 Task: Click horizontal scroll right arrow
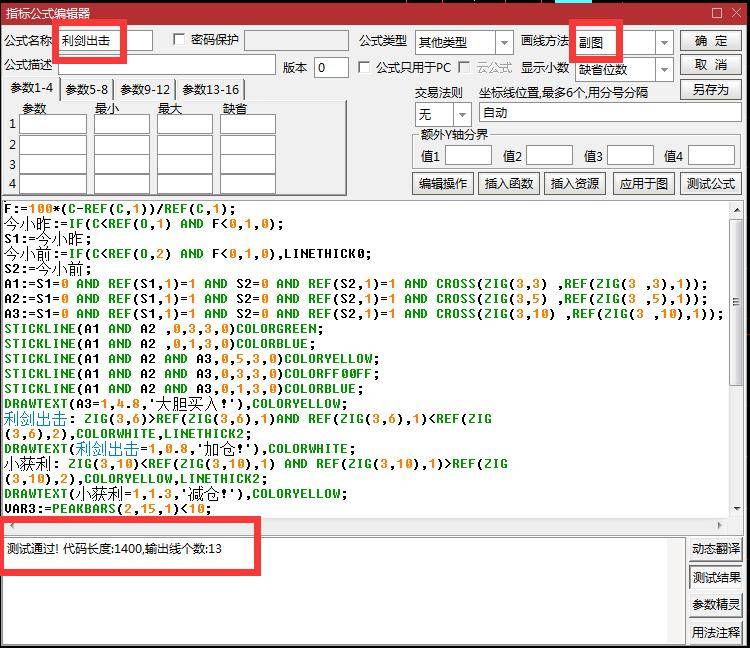[720, 526]
